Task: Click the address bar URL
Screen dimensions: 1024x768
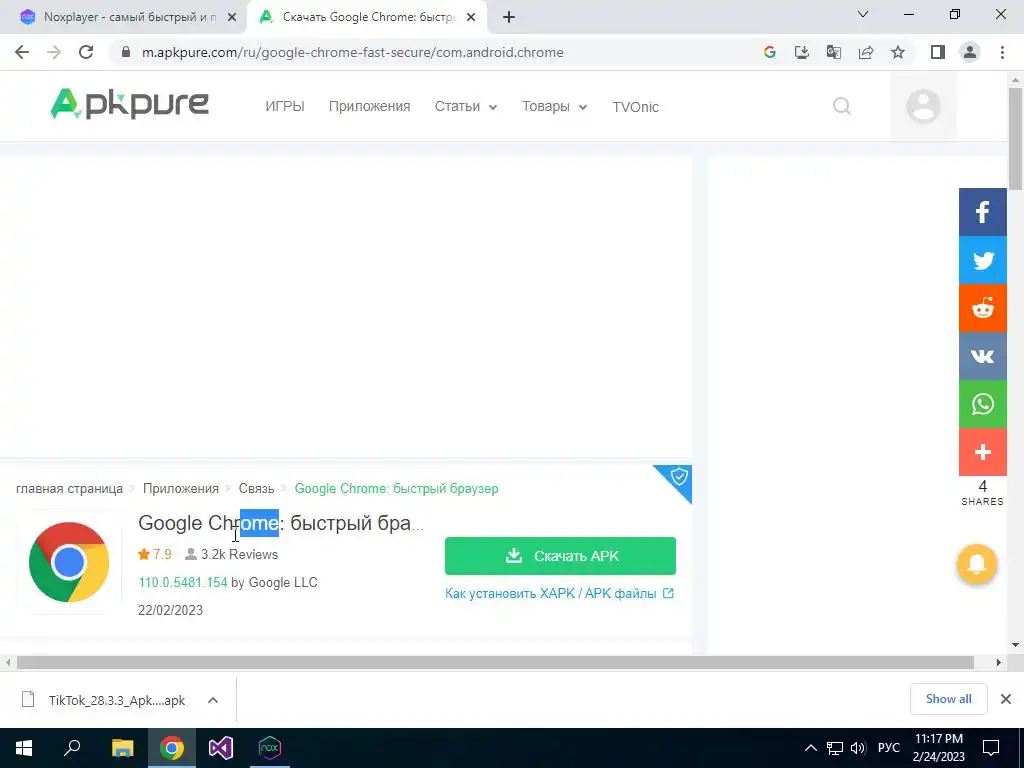Action: [353, 52]
